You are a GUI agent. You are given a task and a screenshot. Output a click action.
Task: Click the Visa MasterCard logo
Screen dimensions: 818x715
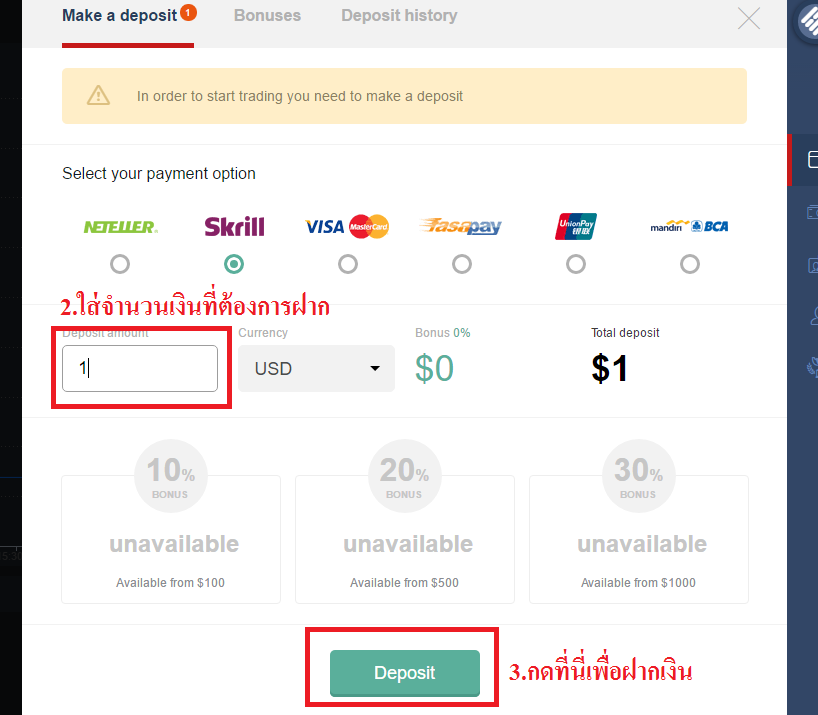pyautogui.click(x=347, y=226)
